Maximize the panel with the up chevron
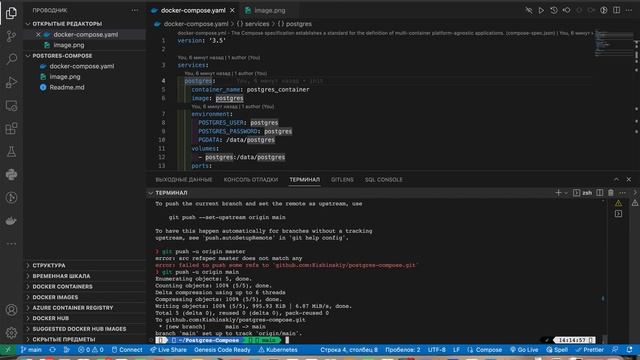Viewport: 640px width, 360px height. 616,179
